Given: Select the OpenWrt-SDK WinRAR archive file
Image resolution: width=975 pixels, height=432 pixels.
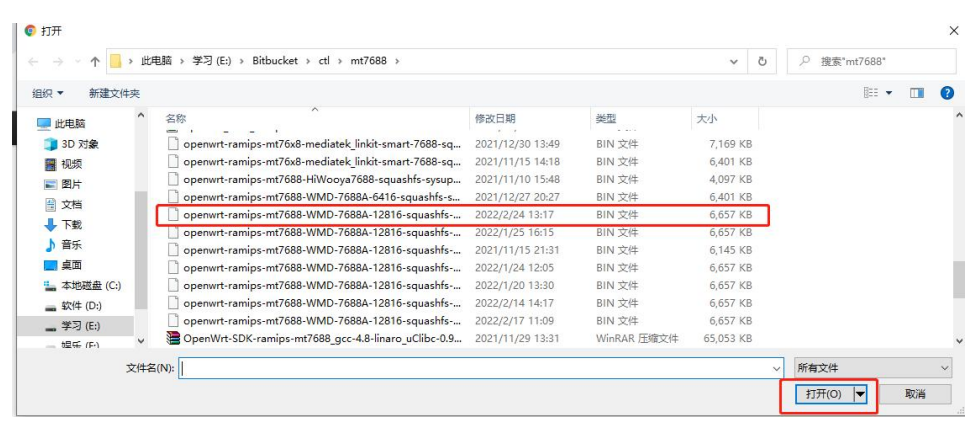Looking at the screenshot, I should click(322, 339).
